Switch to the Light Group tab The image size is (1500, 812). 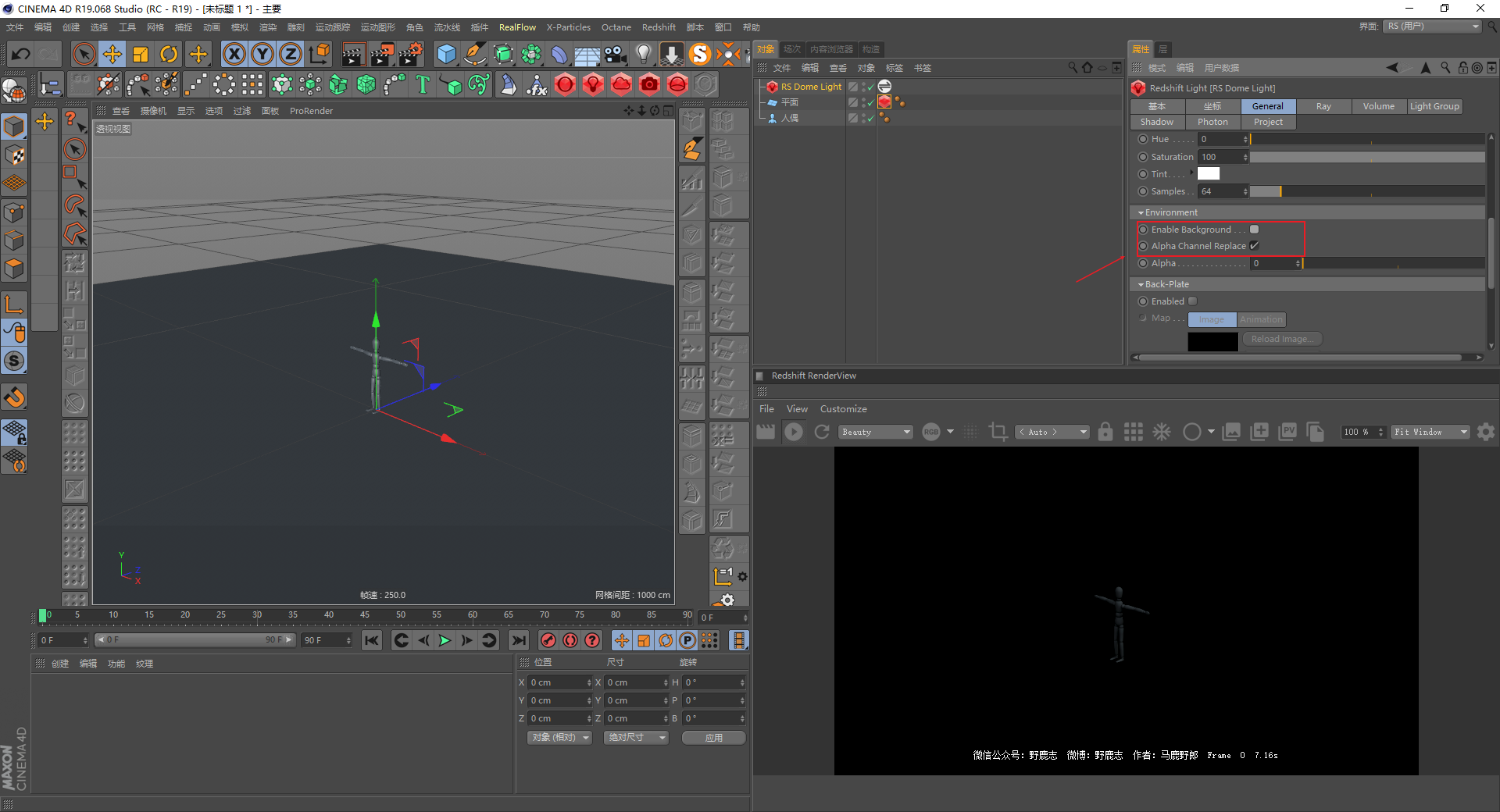(1434, 106)
